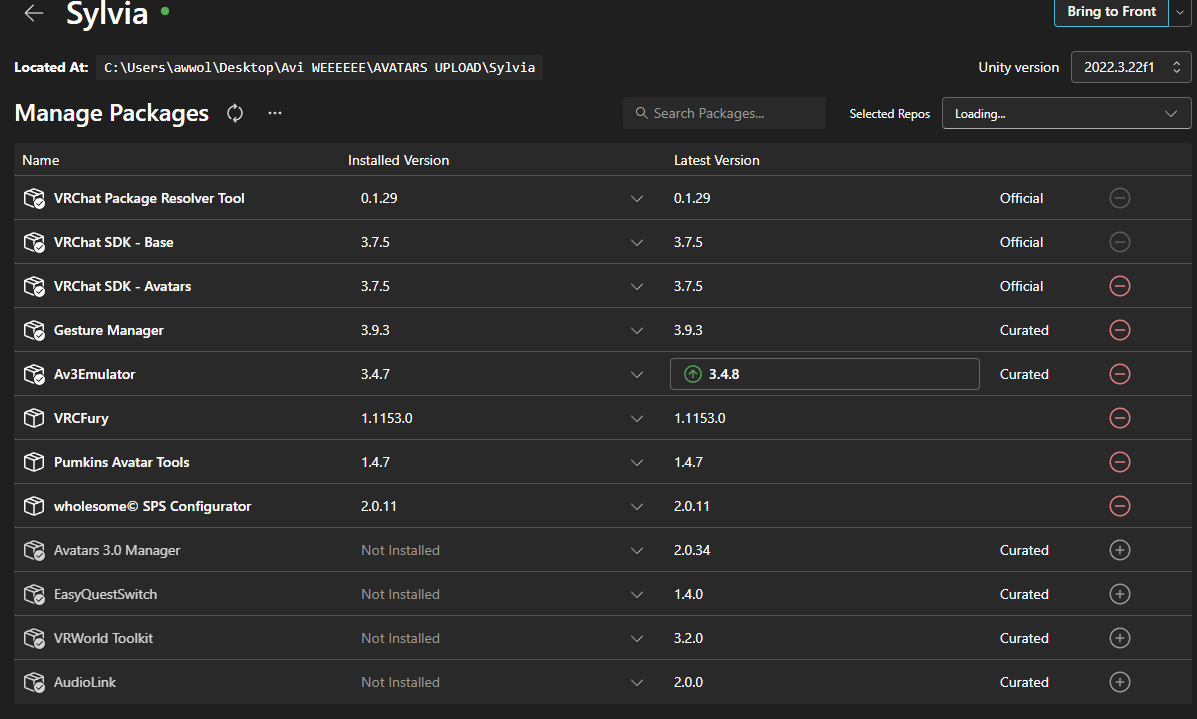Go back using the arrow beside Sylvia

click(x=34, y=13)
